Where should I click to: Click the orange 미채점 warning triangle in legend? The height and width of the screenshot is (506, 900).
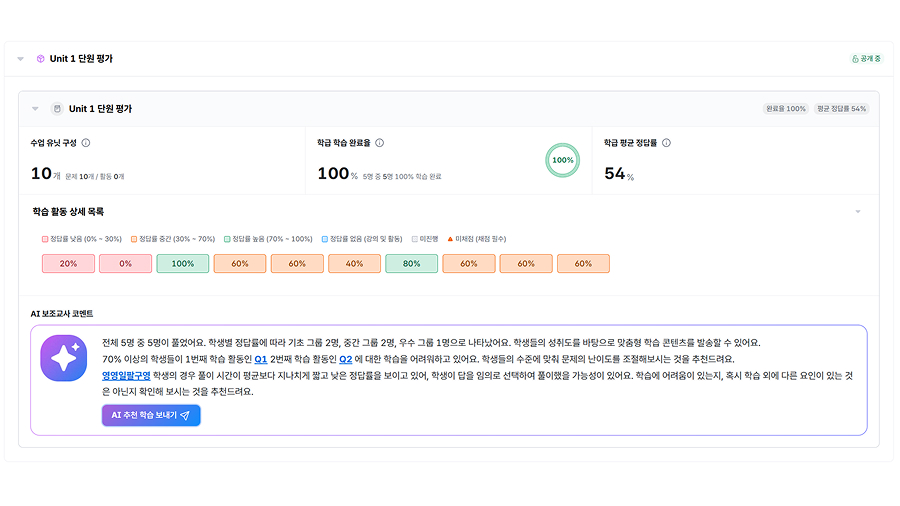coord(450,239)
